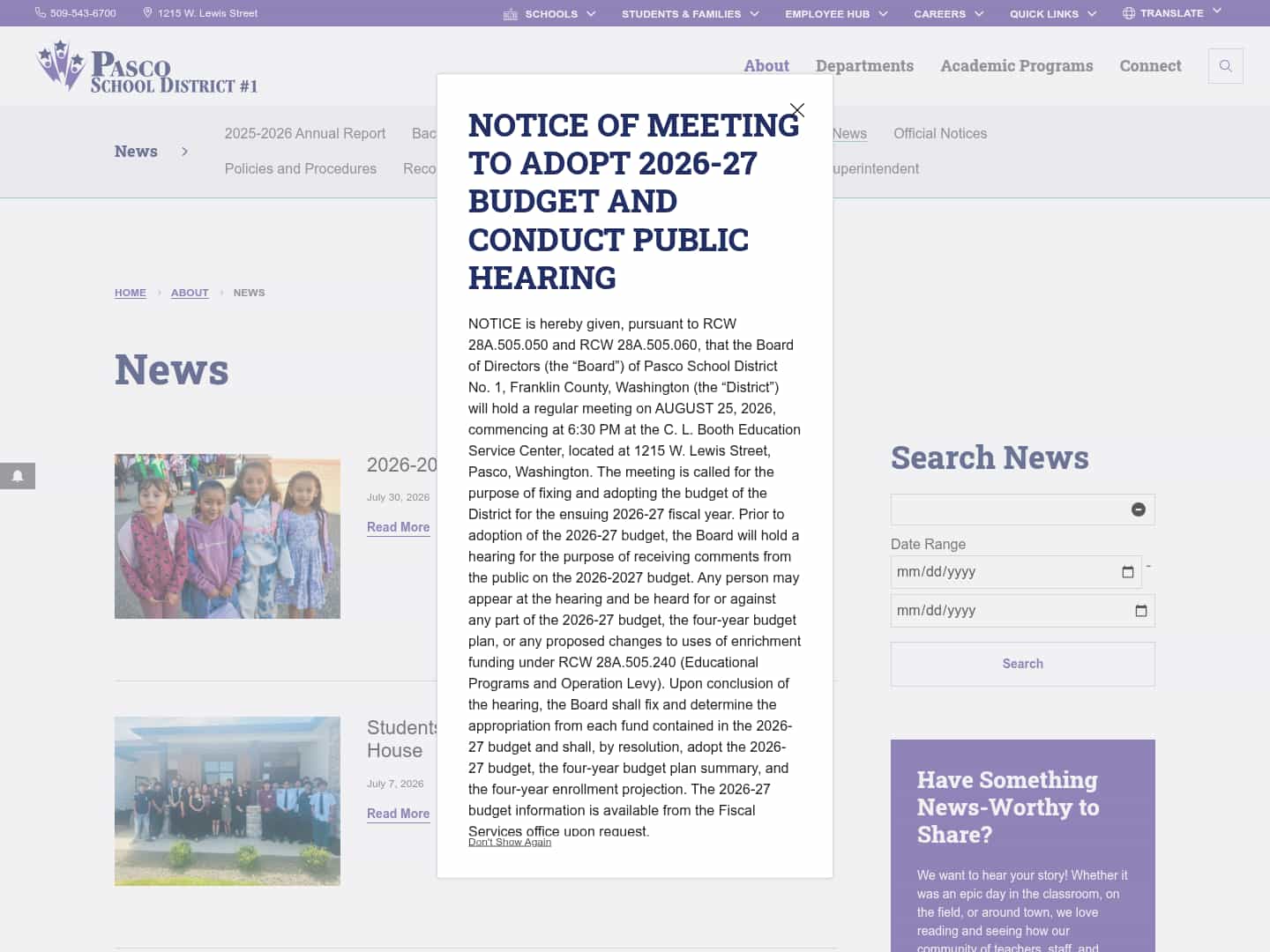Viewport: 1270px width, 952px height.
Task: Expand the Students & Families chevron
Action: click(754, 13)
